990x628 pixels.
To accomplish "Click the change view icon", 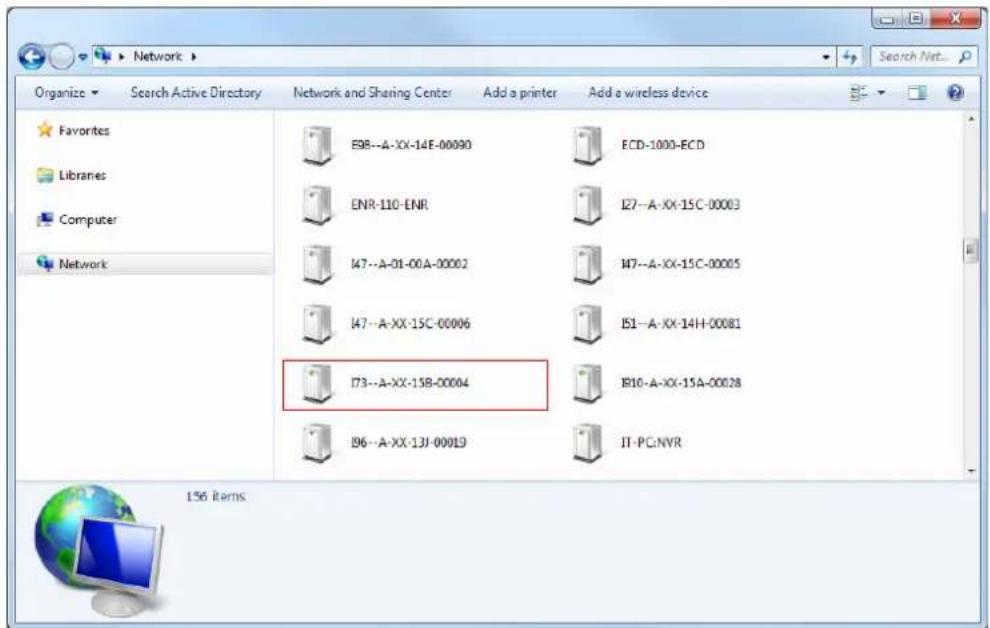I will click(x=858, y=93).
